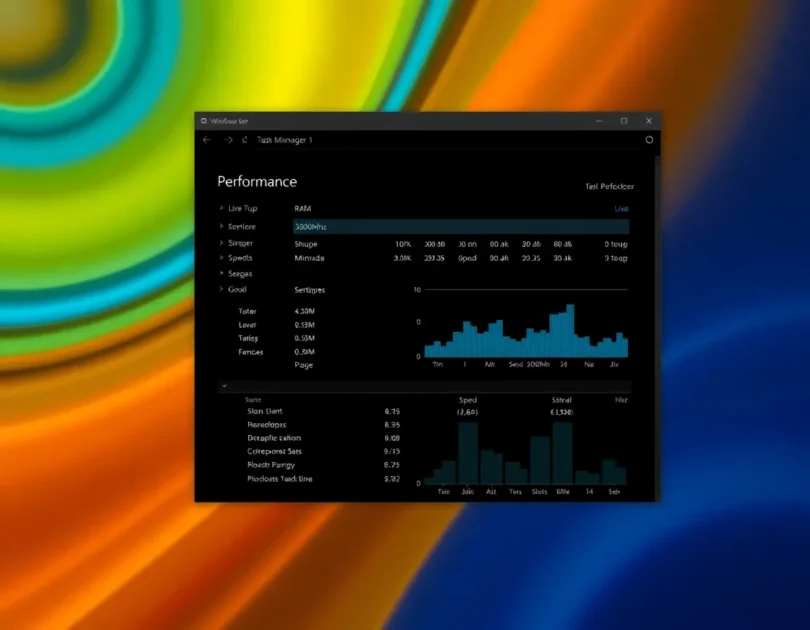Screen dimensions: 810x630
Task: Click the app icon in the title bar
Action: click(204, 121)
